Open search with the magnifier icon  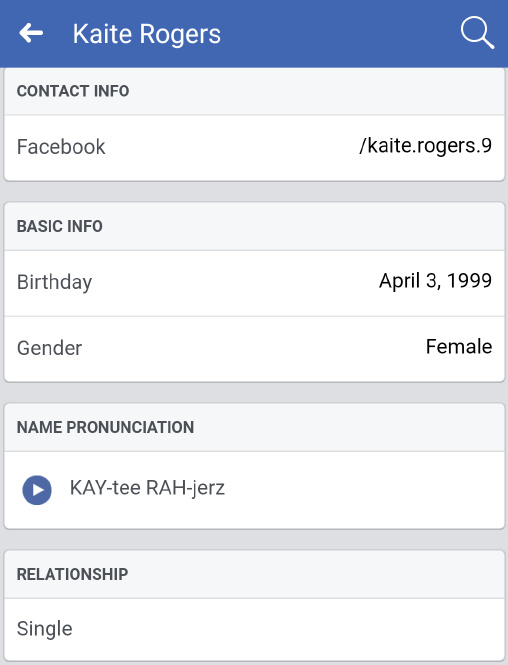click(x=477, y=33)
